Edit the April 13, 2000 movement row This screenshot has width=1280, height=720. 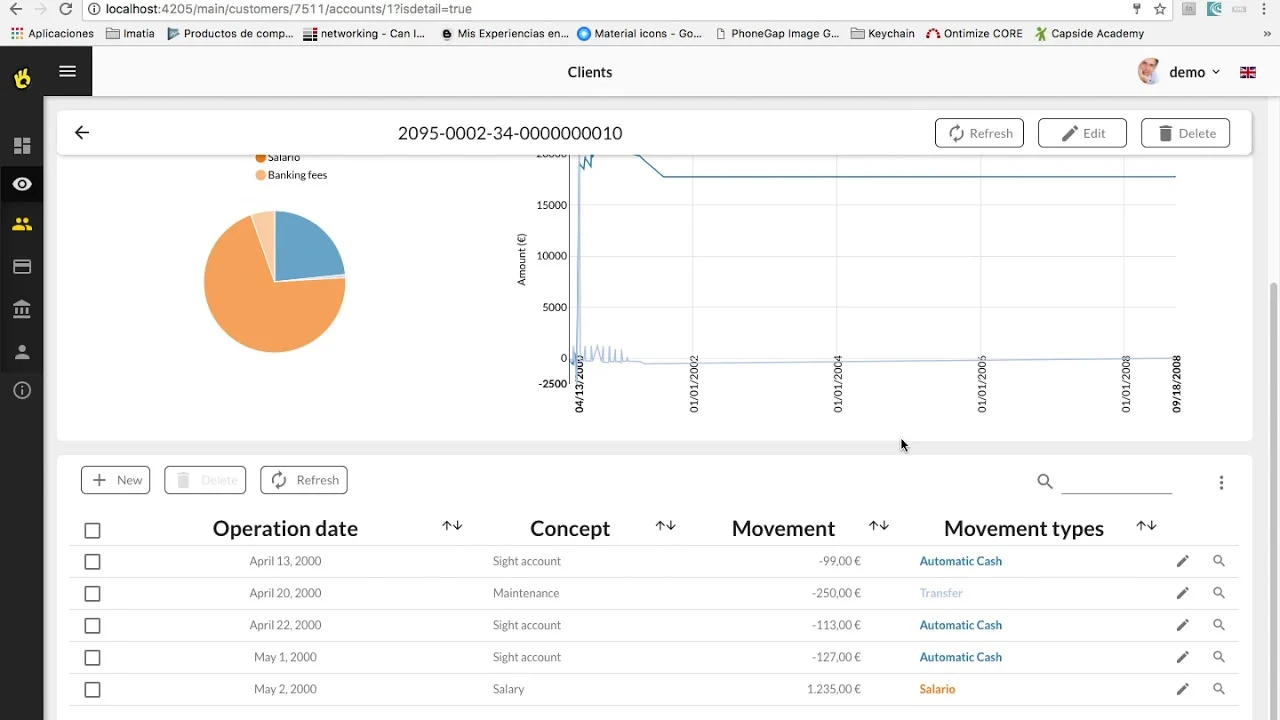pyautogui.click(x=1182, y=562)
